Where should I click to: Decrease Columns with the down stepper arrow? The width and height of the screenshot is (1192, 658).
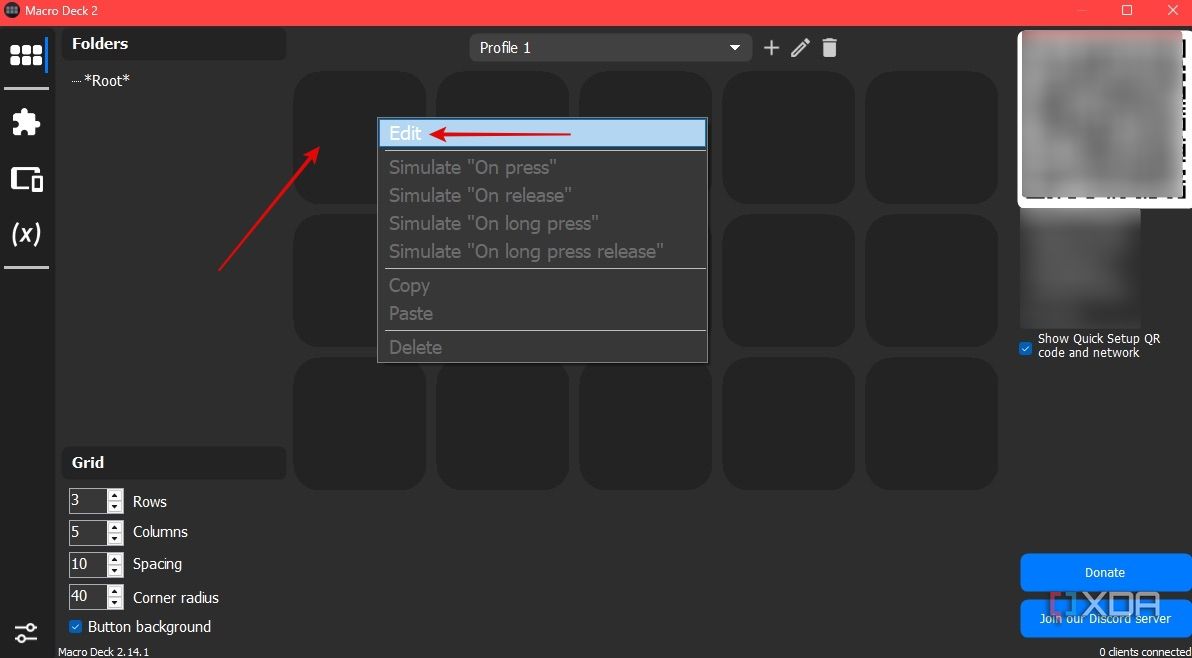click(116, 537)
